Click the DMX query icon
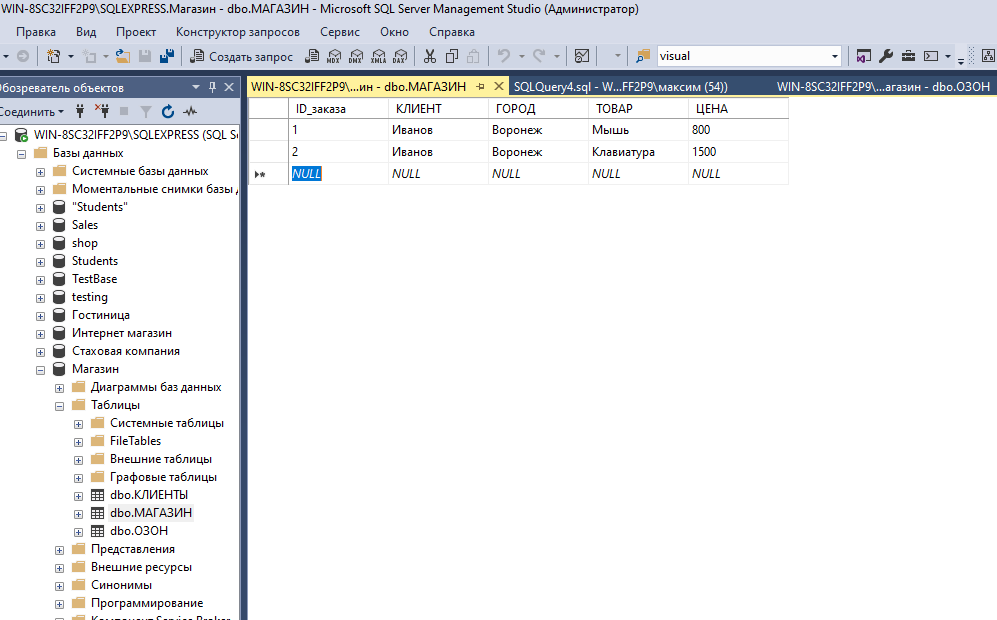Screen dimensions: 997x620 (x=356, y=57)
